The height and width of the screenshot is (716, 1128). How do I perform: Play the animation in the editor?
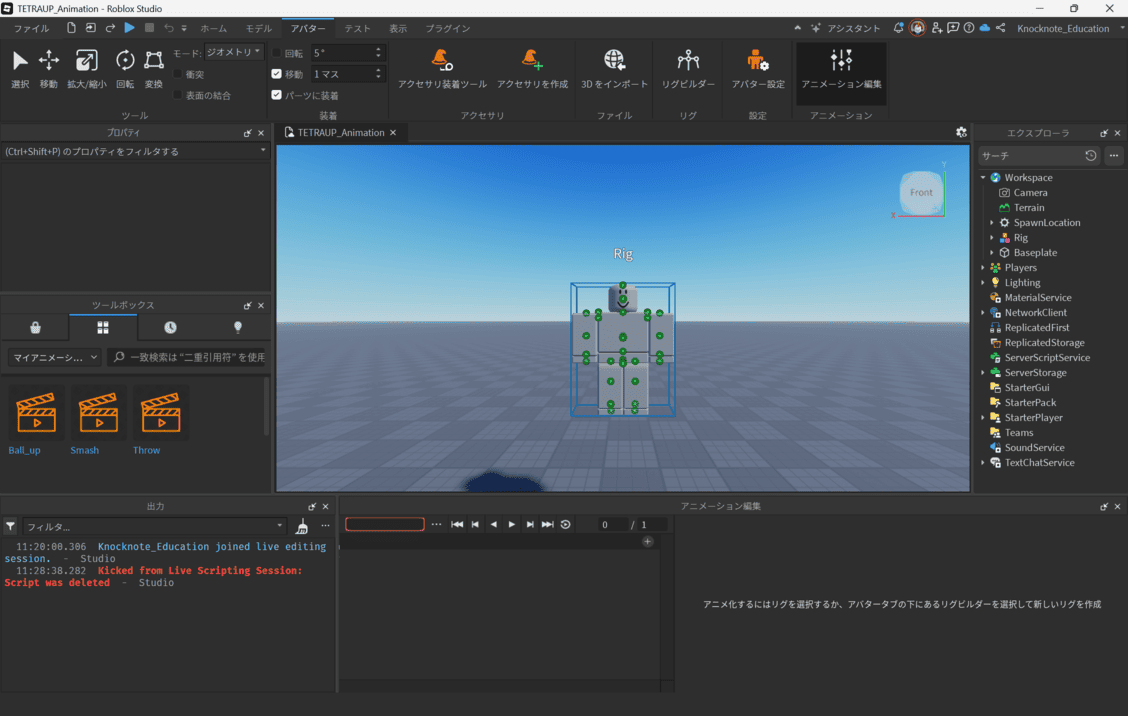tap(511, 525)
